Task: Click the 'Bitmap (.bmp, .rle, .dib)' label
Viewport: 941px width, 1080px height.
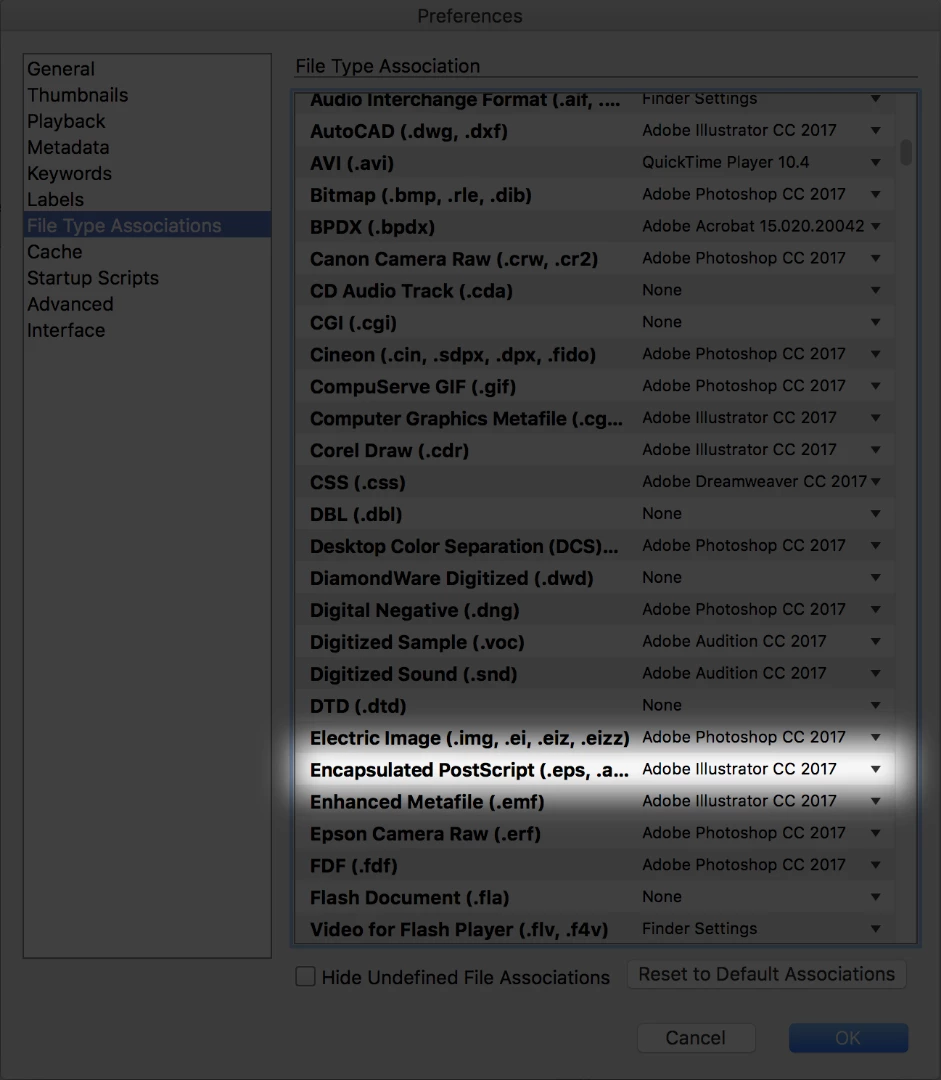Action: (x=420, y=196)
